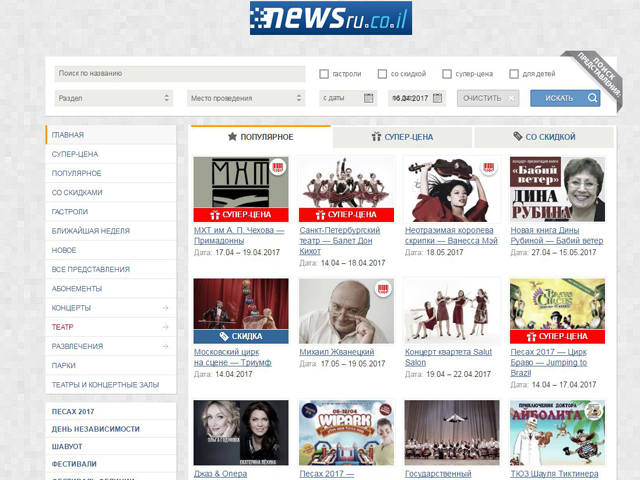The width and height of the screenshot is (640, 480).
Task: Open Со скидками in the sidebar menu
Action: (x=111, y=192)
